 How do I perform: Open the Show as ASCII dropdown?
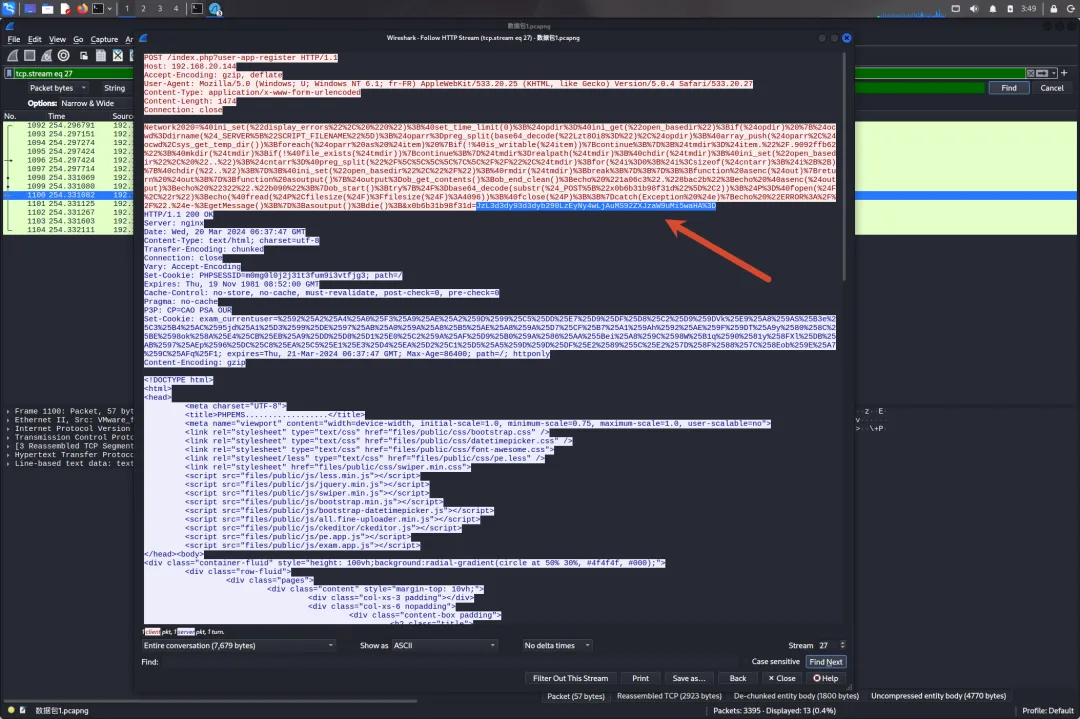(x=444, y=645)
